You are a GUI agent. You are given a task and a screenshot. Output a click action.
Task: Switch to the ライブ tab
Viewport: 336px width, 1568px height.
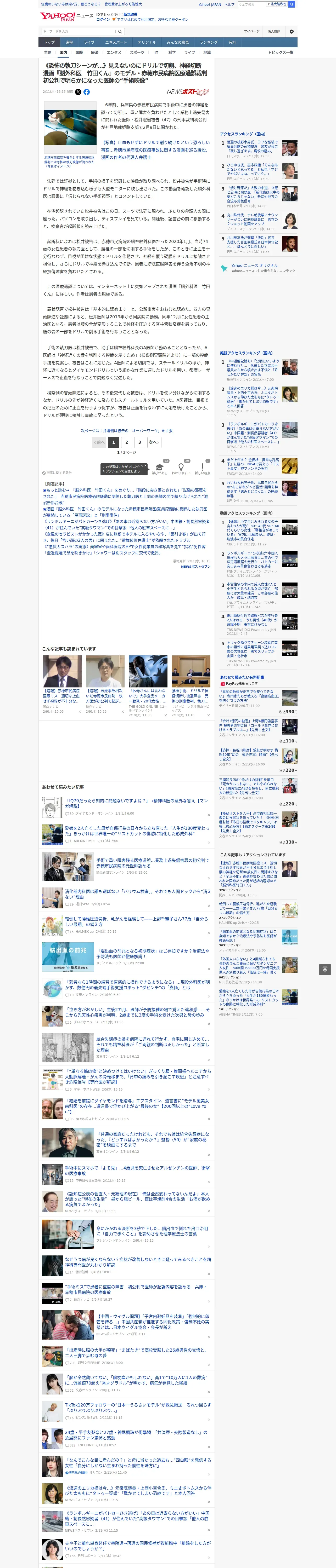(x=89, y=42)
